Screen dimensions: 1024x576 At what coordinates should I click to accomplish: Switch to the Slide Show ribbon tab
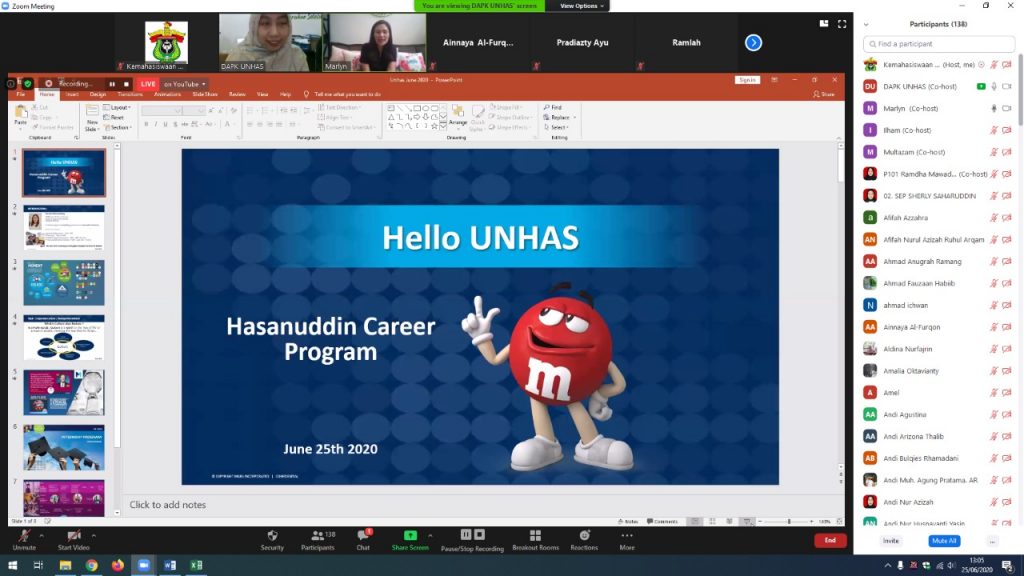203,93
